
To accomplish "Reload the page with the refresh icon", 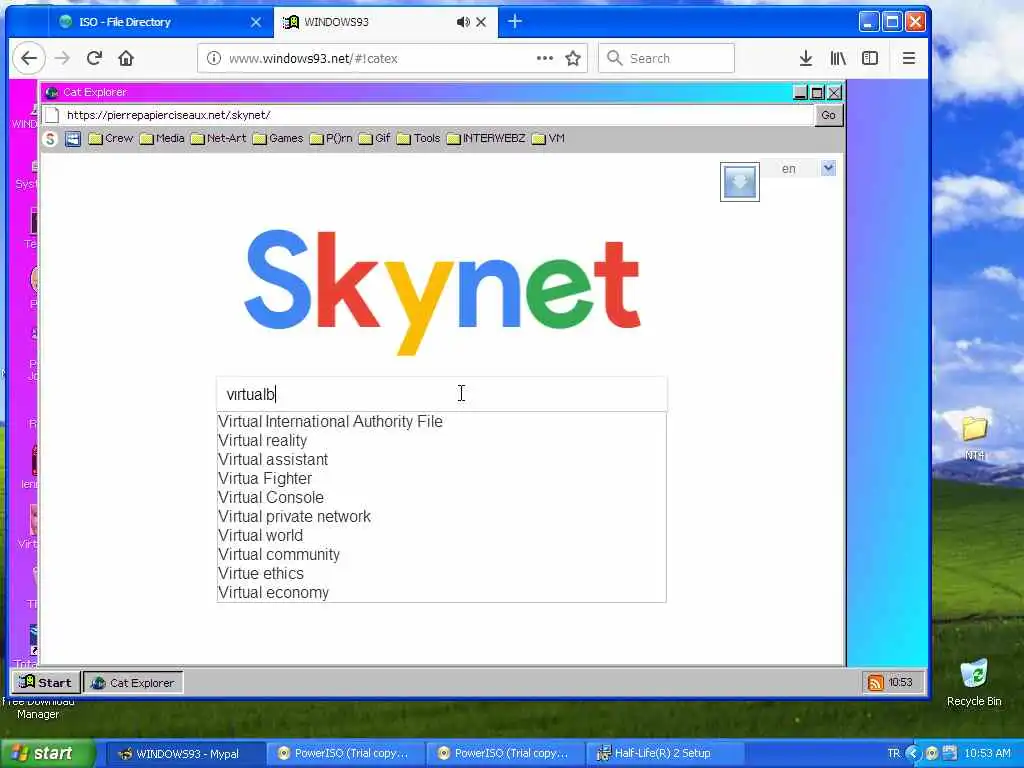I will [x=94, y=58].
